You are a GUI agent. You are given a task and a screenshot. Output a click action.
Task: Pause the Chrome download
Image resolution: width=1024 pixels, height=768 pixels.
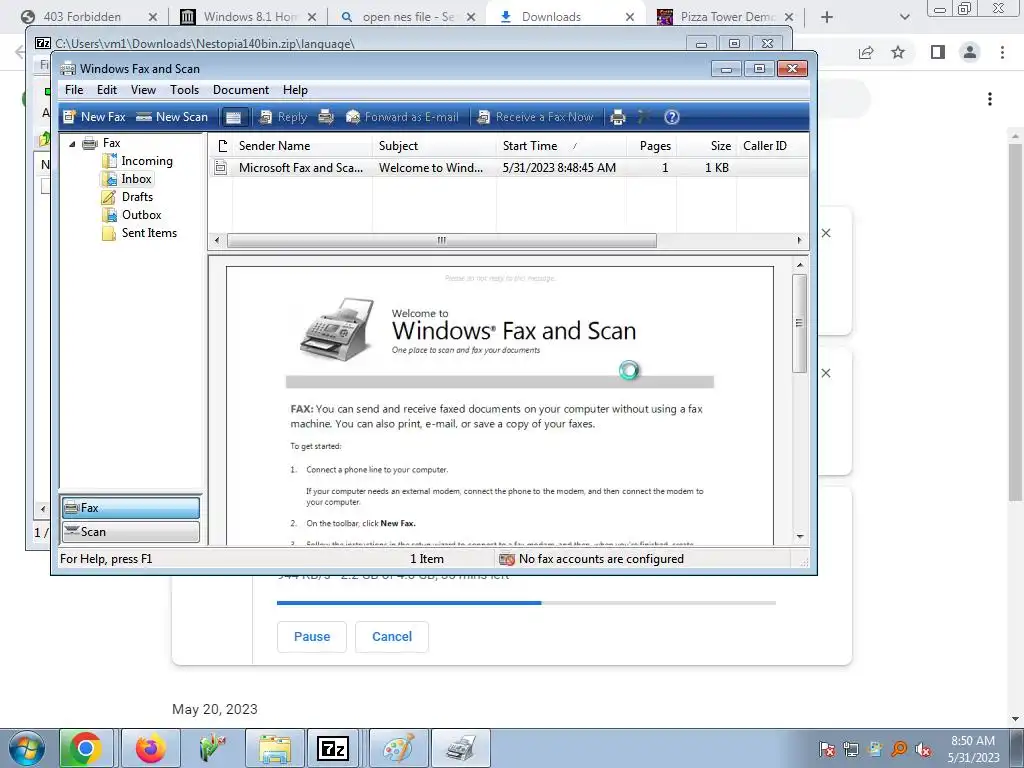click(x=312, y=637)
